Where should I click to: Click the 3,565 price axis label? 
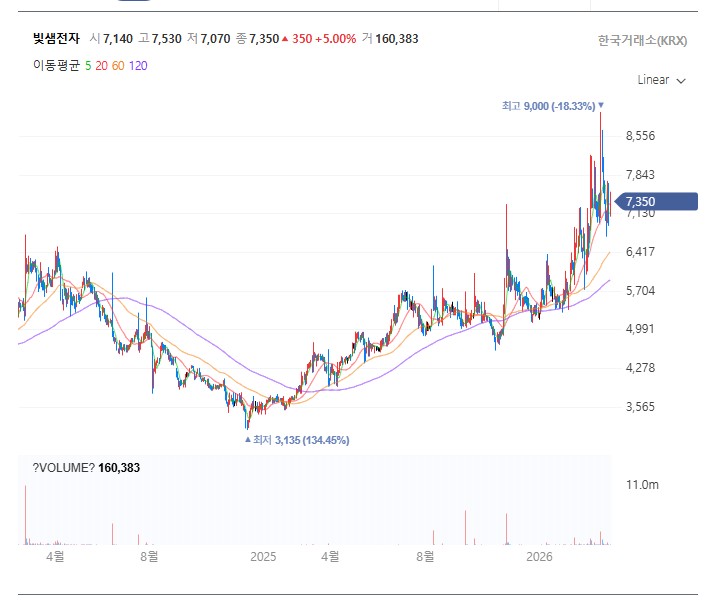pos(640,407)
